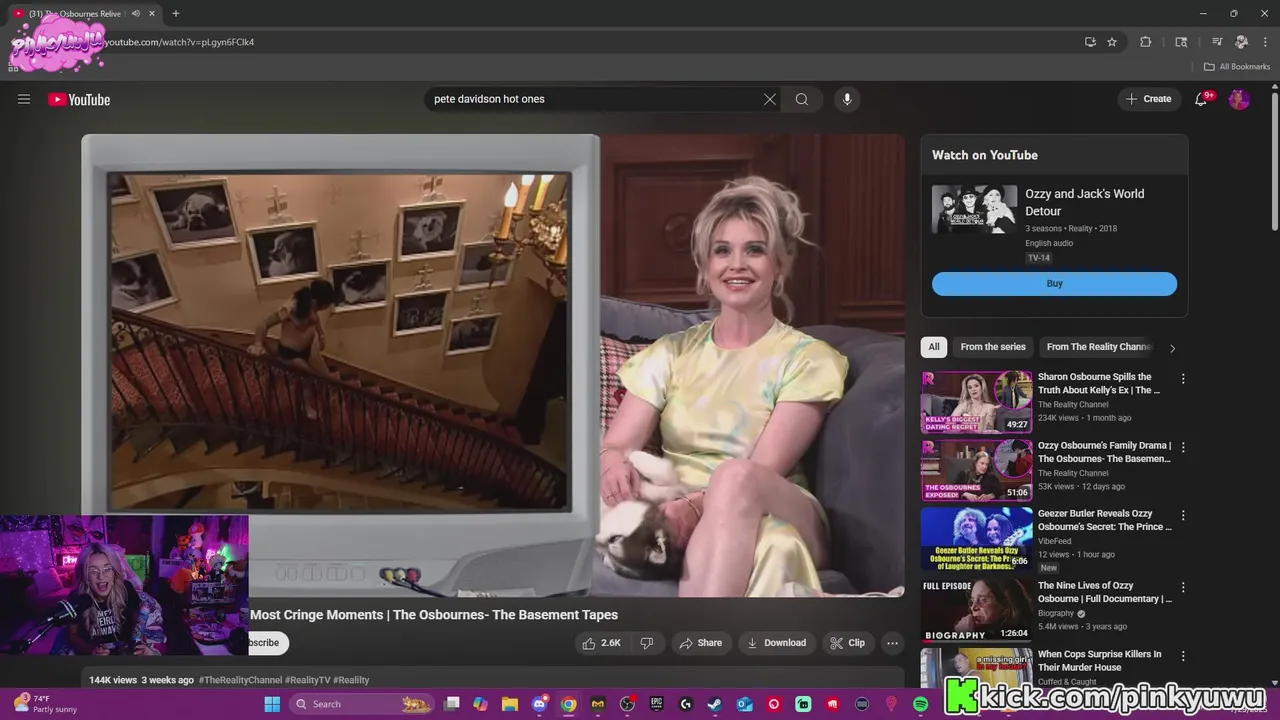Open the media controls music-note icon
This screenshot has width=1280, height=720.
pos(1217,42)
